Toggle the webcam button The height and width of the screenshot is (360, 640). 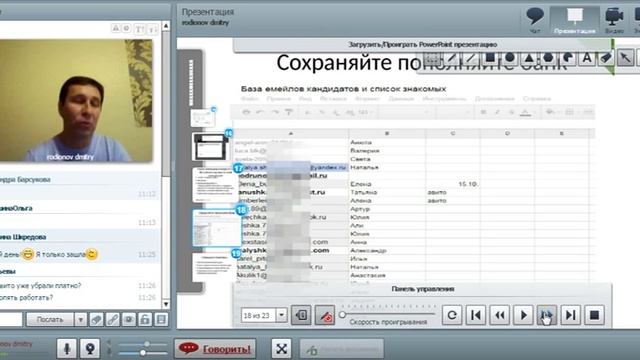(90, 349)
